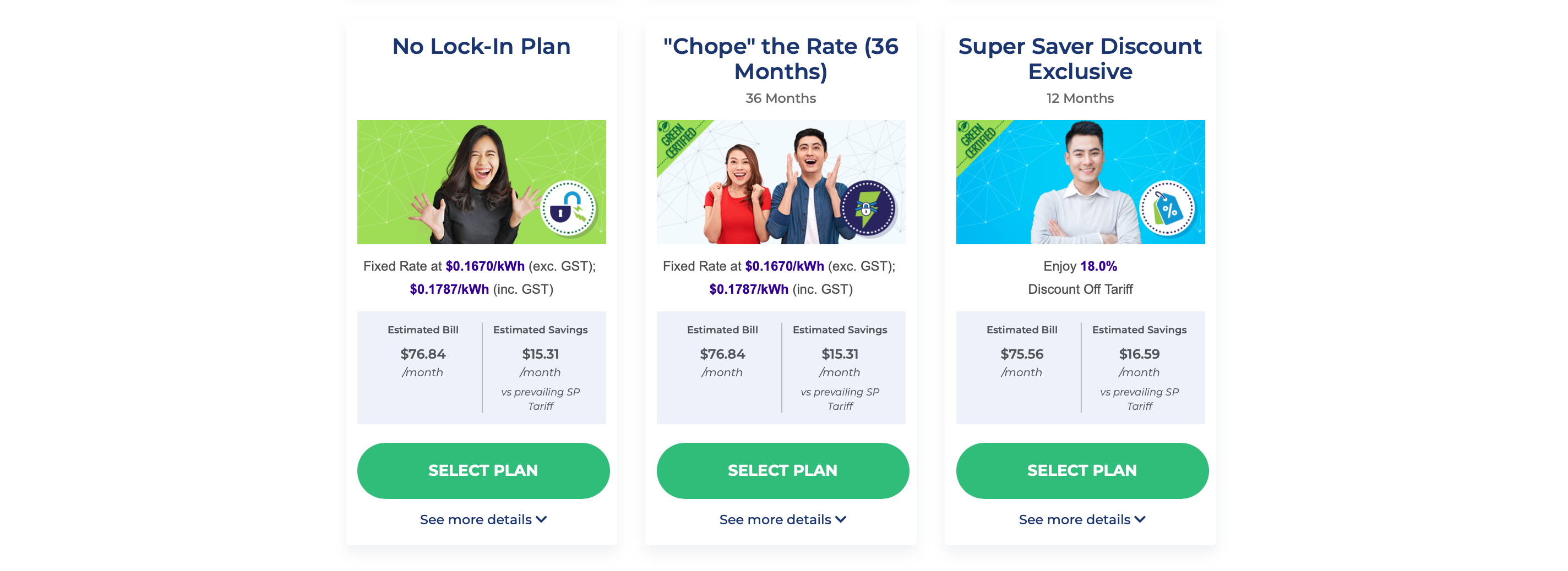Click the Super Saver blue banner image

coord(1080,182)
